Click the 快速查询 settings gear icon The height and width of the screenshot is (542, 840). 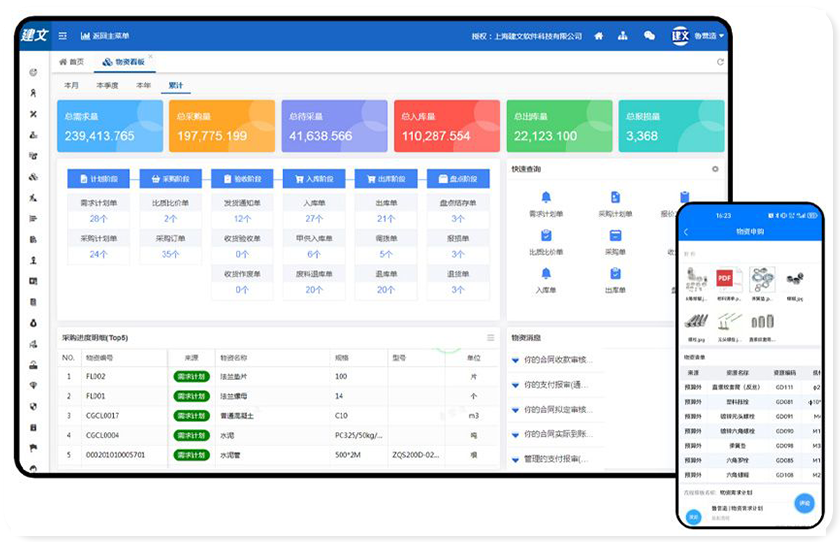[715, 169]
